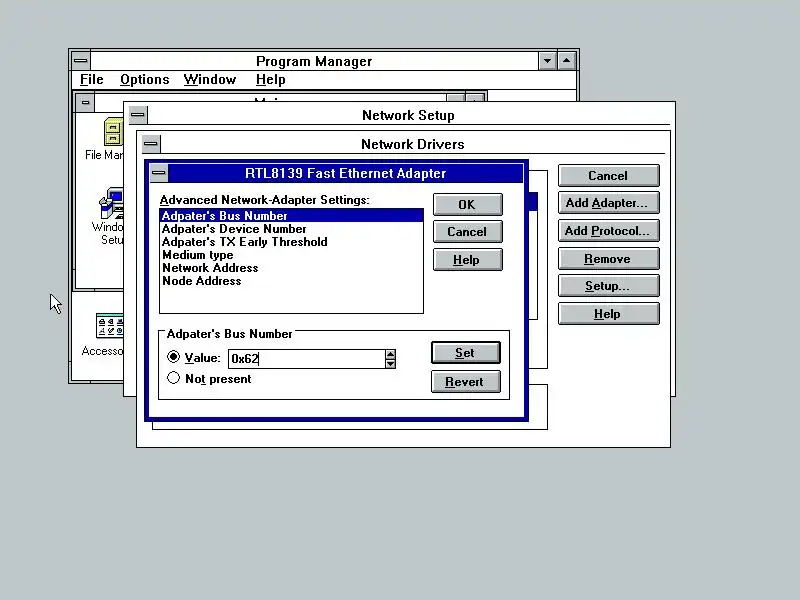Viewport: 800px width, 600px height.
Task: Increase bus number with up spinner arrow
Action: click(x=390, y=354)
